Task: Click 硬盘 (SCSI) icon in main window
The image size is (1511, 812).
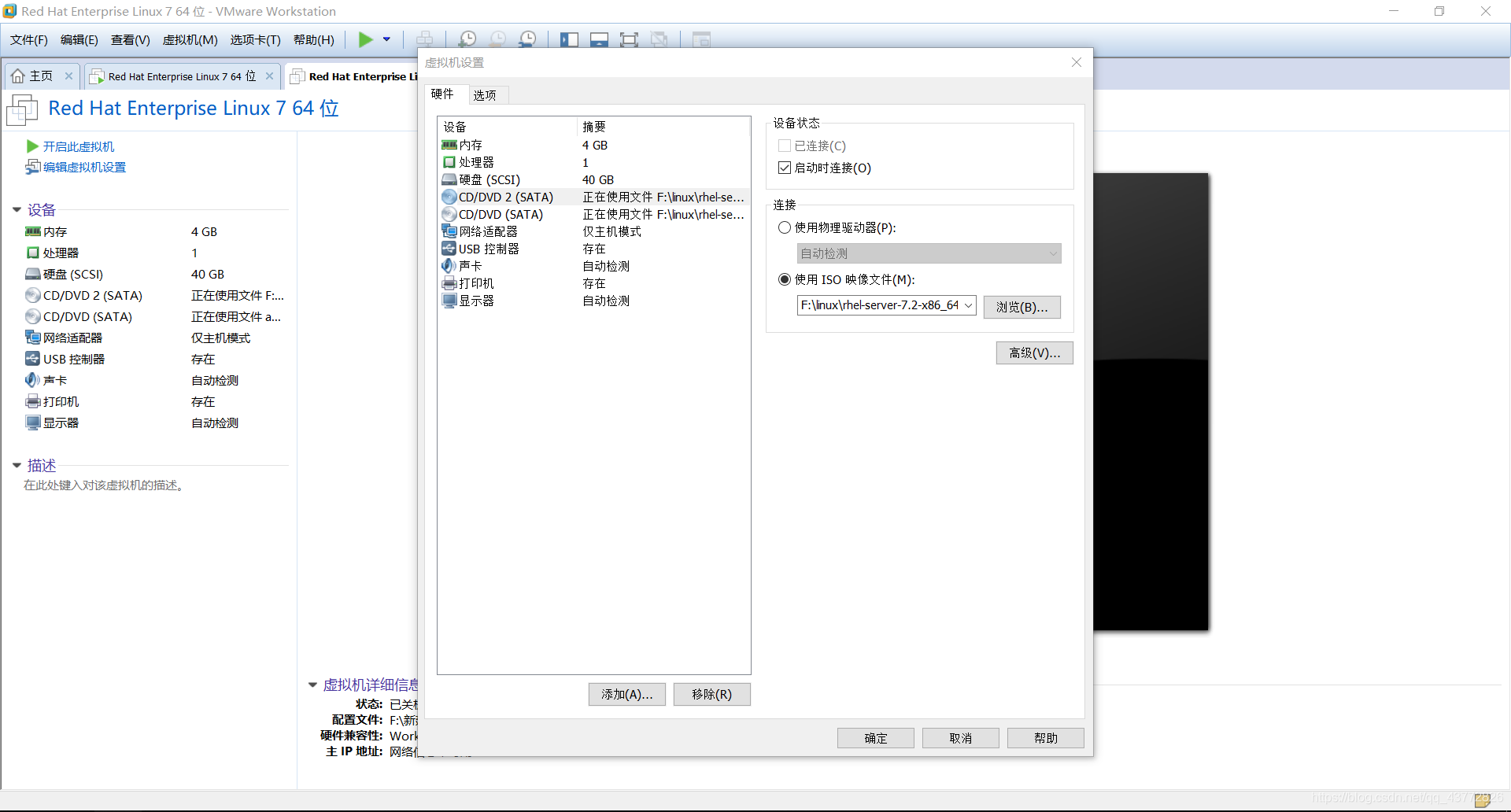Action: point(32,274)
